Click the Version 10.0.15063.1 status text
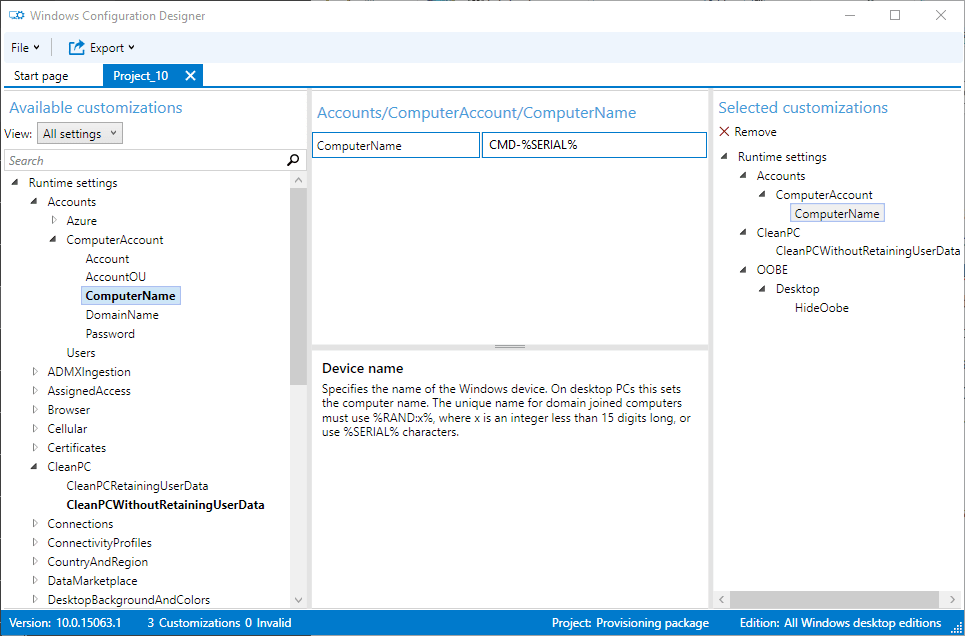965x636 pixels. (65, 623)
